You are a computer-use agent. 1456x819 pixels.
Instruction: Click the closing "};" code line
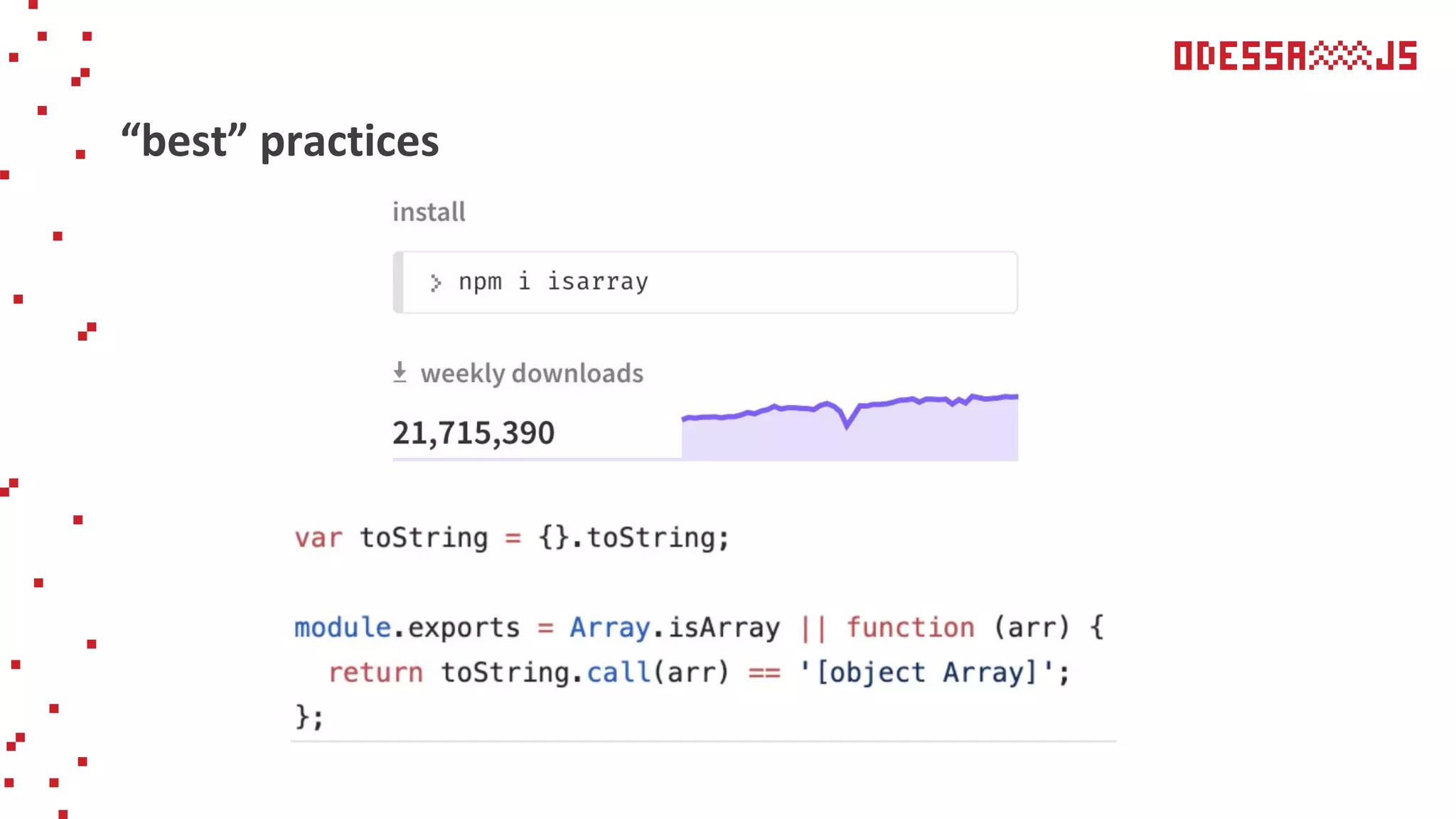309,717
